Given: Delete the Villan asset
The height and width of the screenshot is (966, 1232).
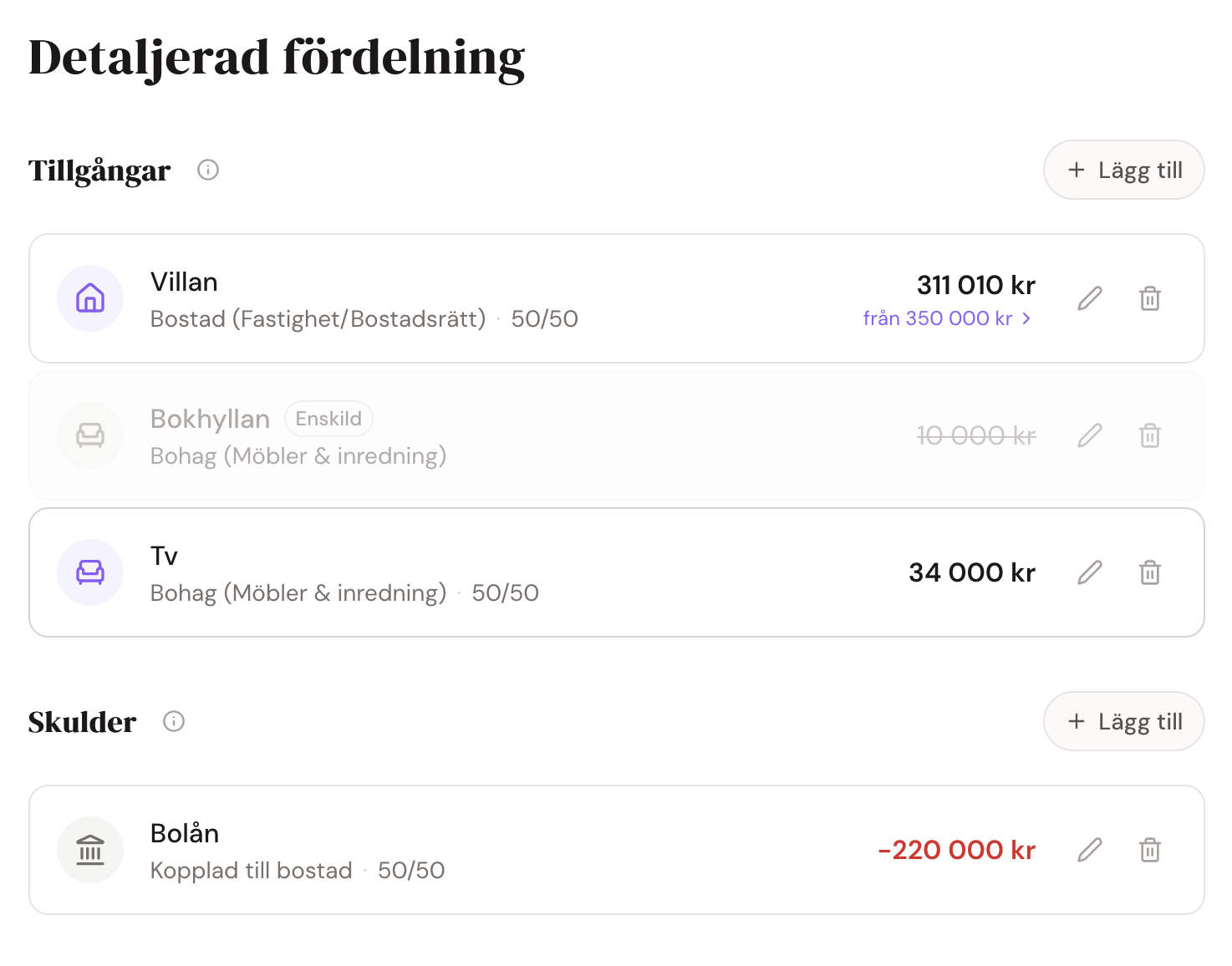Looking at the screenshot, I should tap(1150, 298).
